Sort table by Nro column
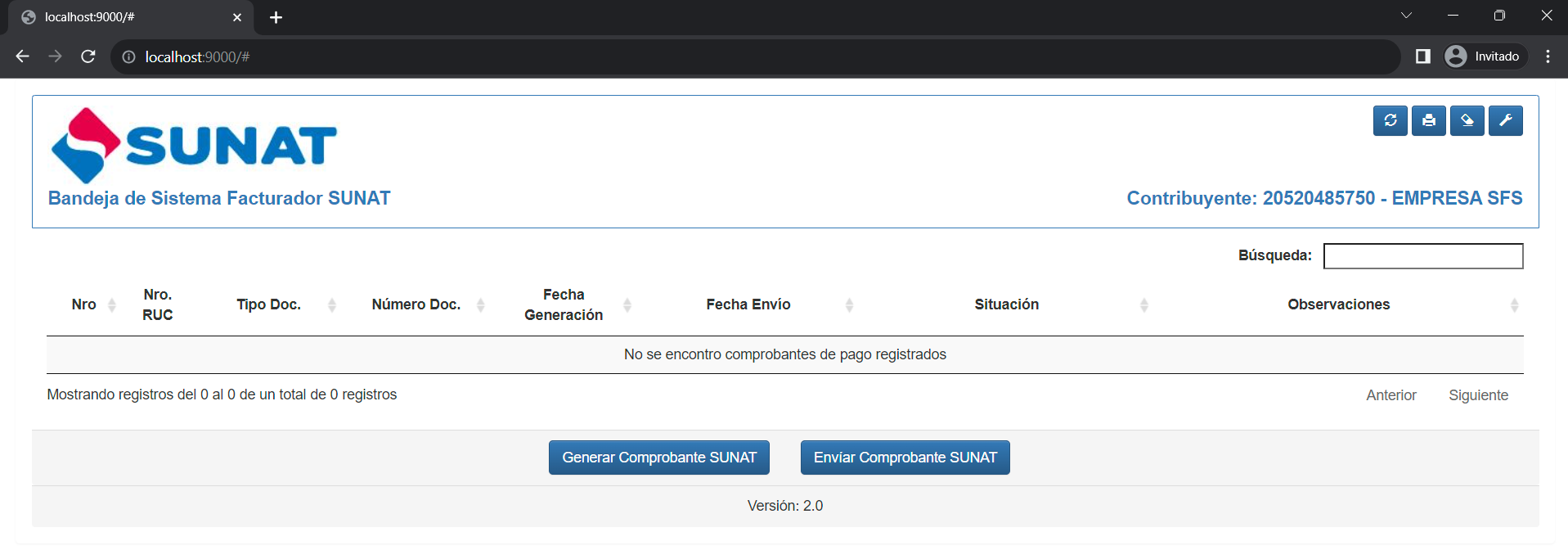This screenshot has width=1568, height=550. 84,304
